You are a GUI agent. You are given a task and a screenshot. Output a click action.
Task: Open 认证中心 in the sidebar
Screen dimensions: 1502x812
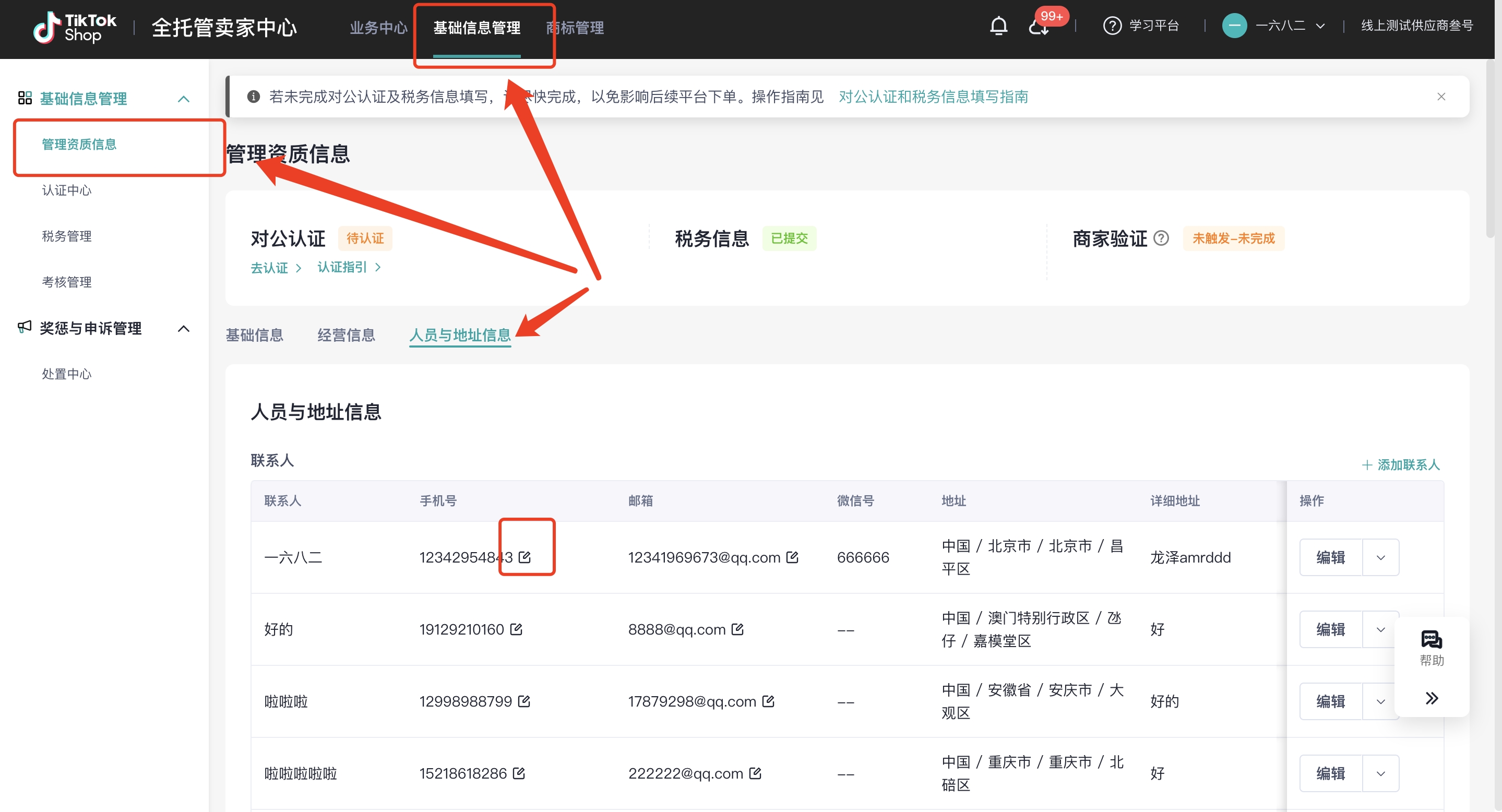tap(66, 190)
